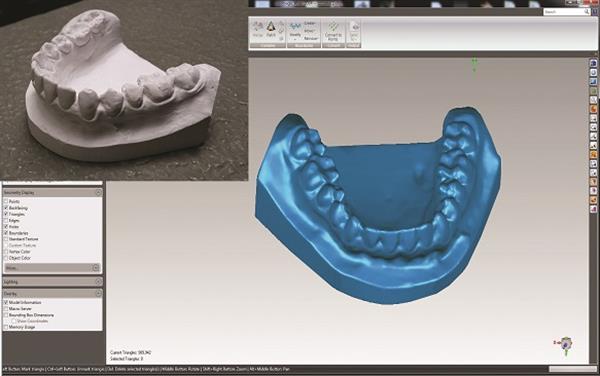The width and height of the screenshot is (600, 376).
Task: Click the topmost icon in the right vertical toolbar
Action: (x=593, y=63)
